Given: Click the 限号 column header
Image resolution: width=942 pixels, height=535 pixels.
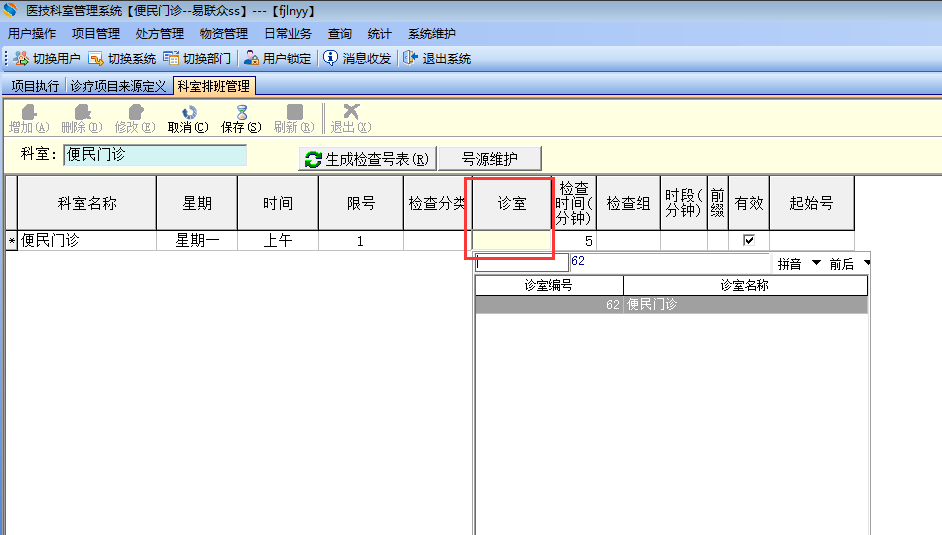Looking at the screenshot, I should tap(361, 203).
